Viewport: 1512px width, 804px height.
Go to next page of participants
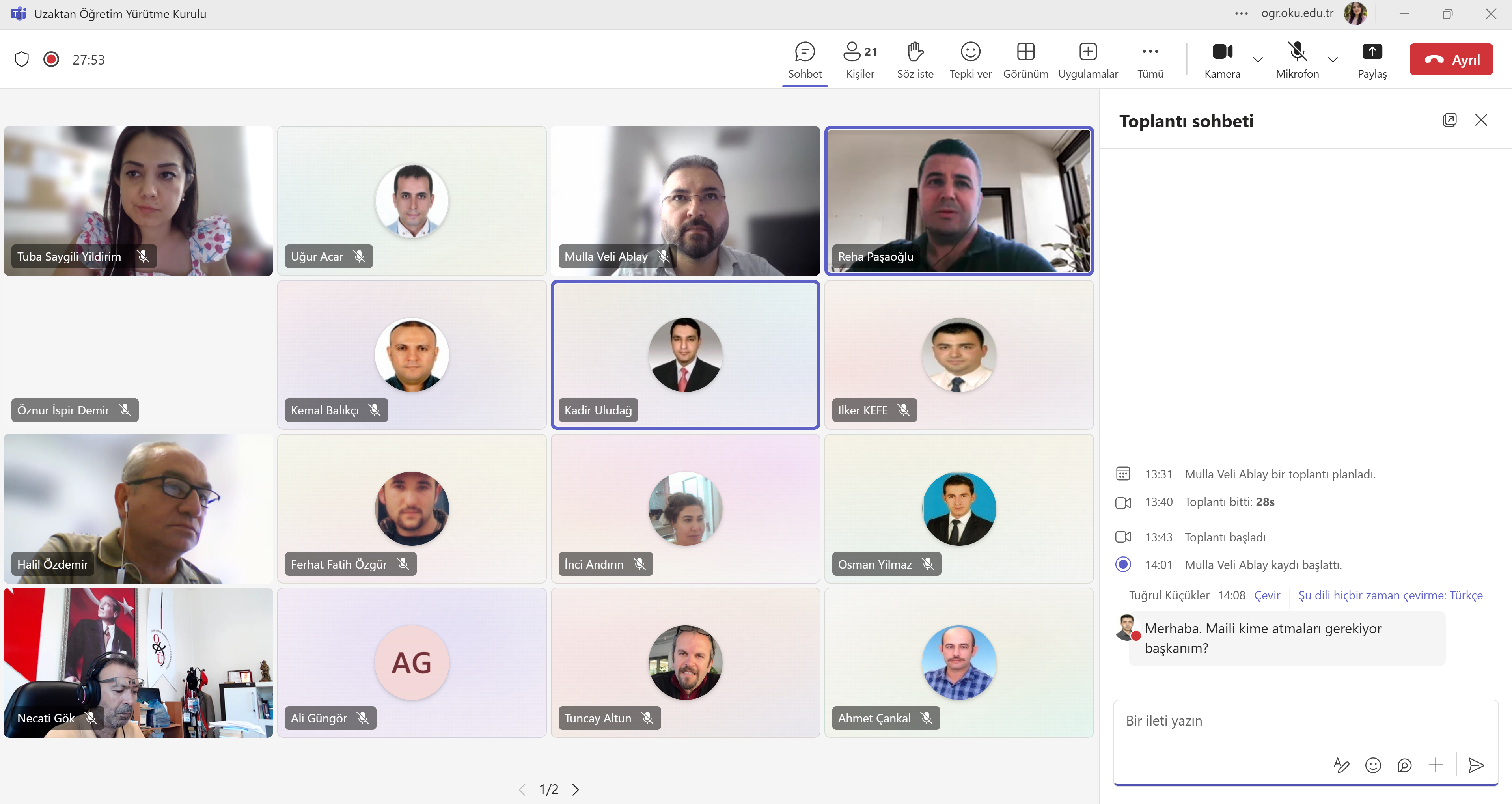pyautogui.click(x=575, y=789)
